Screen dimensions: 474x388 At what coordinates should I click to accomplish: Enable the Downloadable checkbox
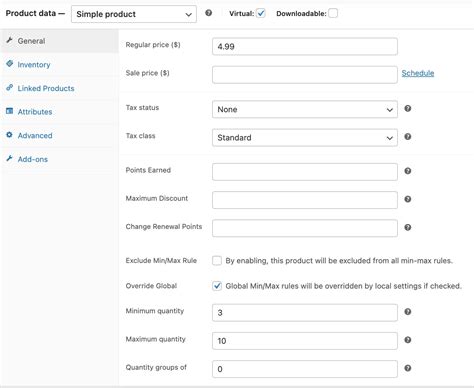coord(333,13)
